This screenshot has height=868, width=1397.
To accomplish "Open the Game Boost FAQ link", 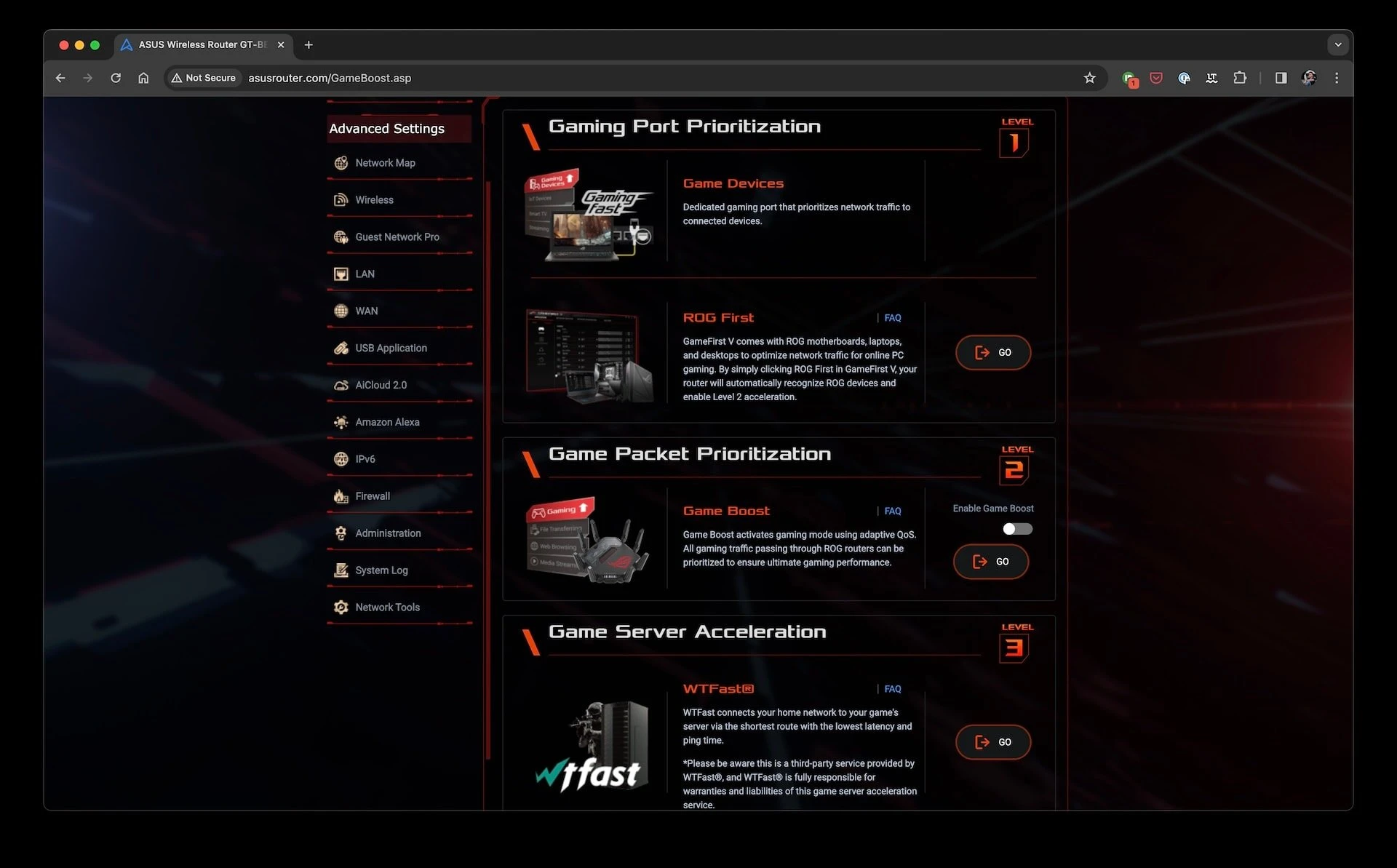I will [x=893, y=511].
